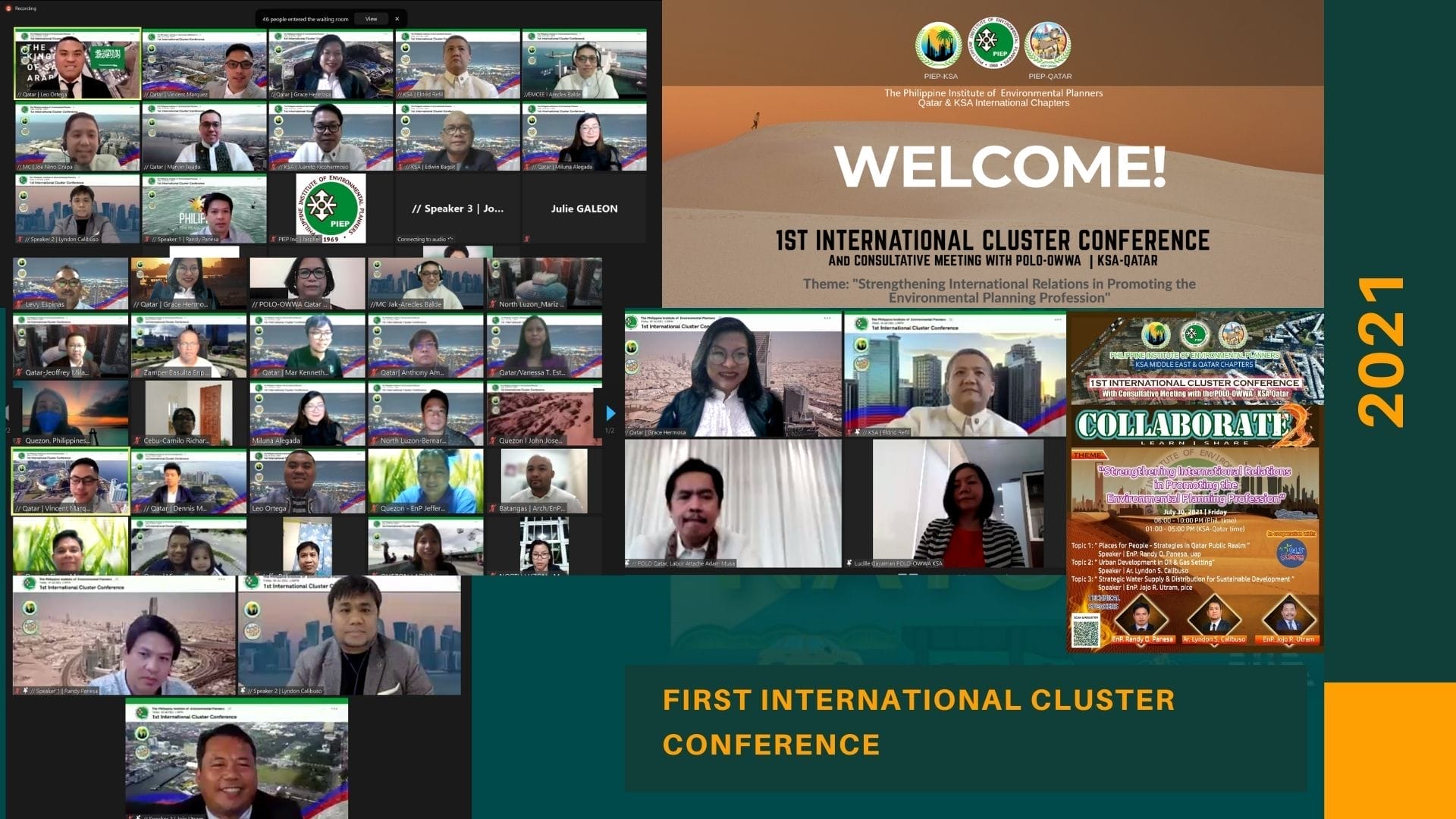
Task: Click the PIEP-QATAR logo on welcome slide
Action: coord(1048,45)
